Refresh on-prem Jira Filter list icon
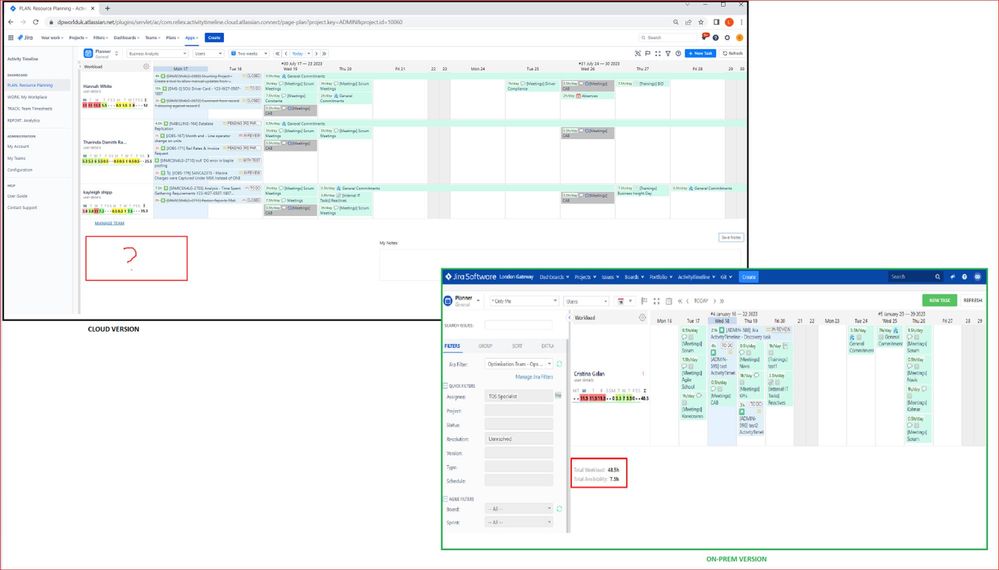This screenshot has width=999, height=570. 559,364
